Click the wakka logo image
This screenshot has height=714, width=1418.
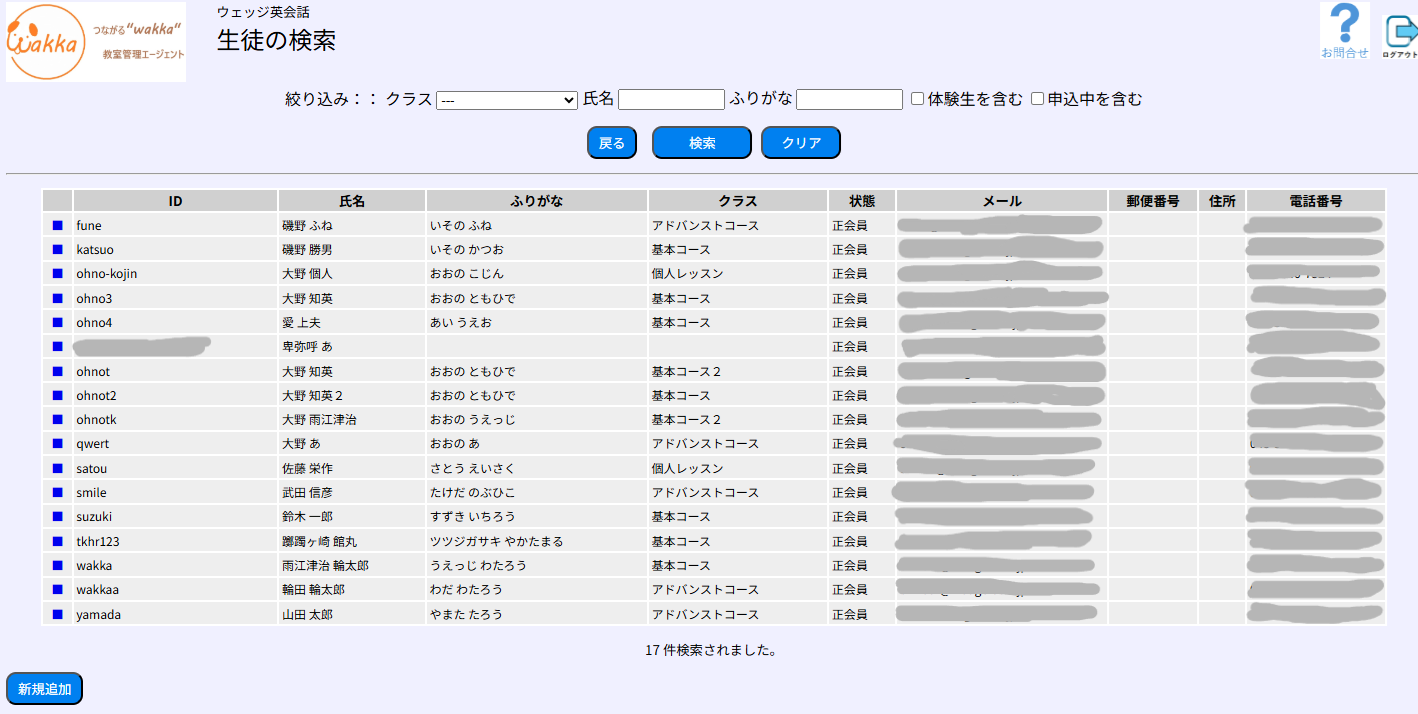96,42
